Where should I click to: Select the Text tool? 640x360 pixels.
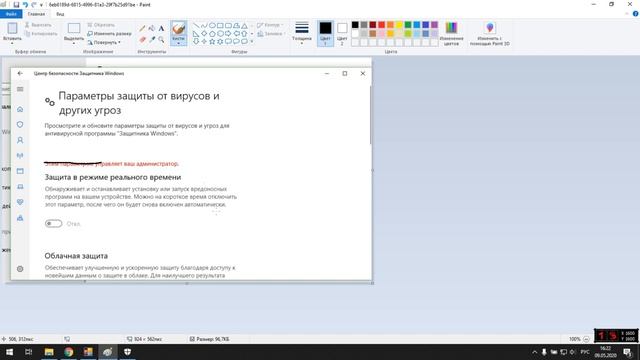(161, 28)
